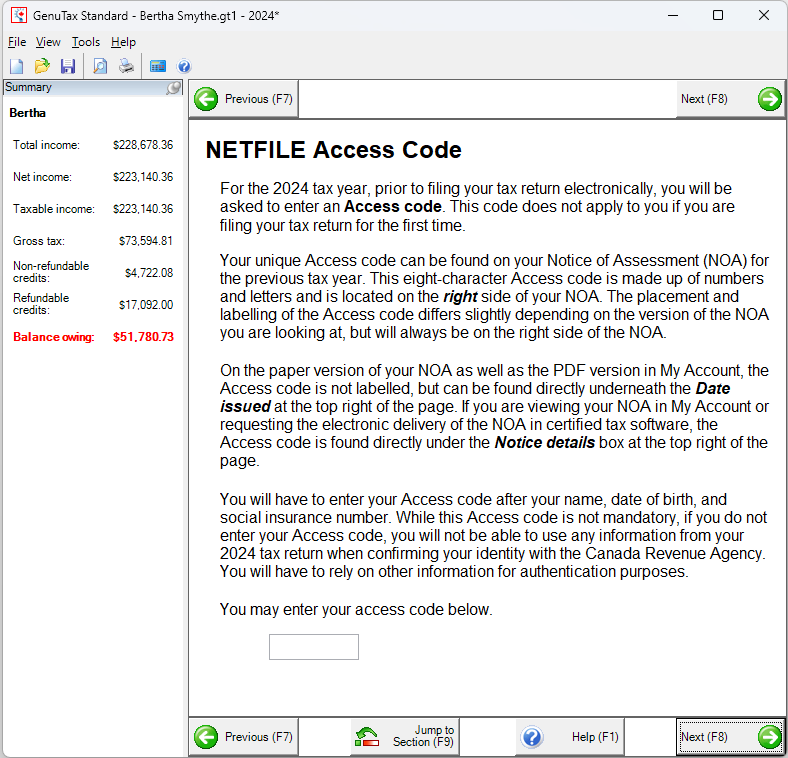The width and height of the screenshot is (788, 758).
Task: Maximize the GenuTax window
Action: (x=718, y=15)
